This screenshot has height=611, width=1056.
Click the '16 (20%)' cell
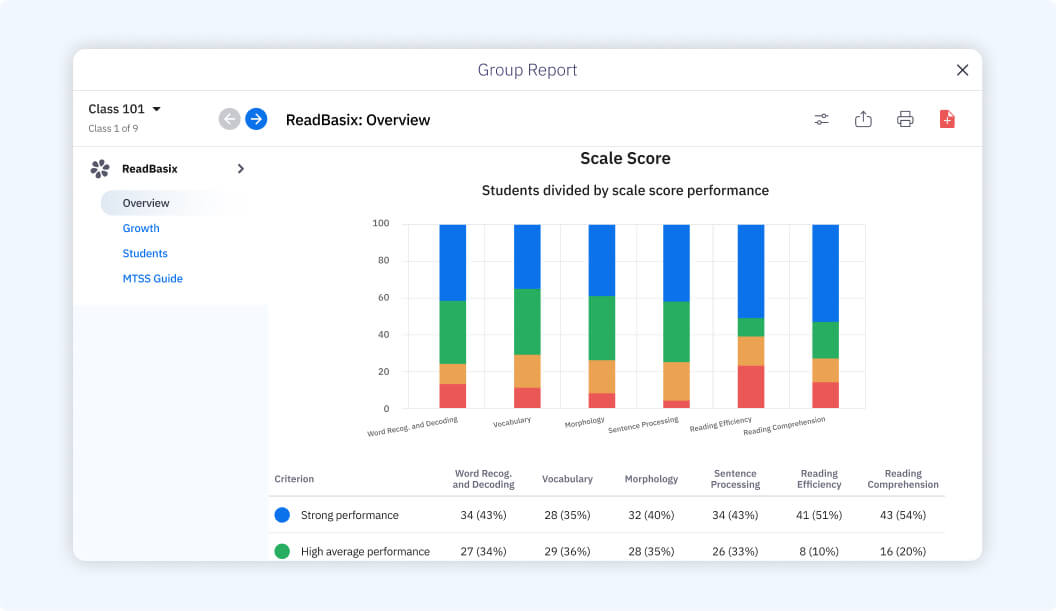(902, 551)
